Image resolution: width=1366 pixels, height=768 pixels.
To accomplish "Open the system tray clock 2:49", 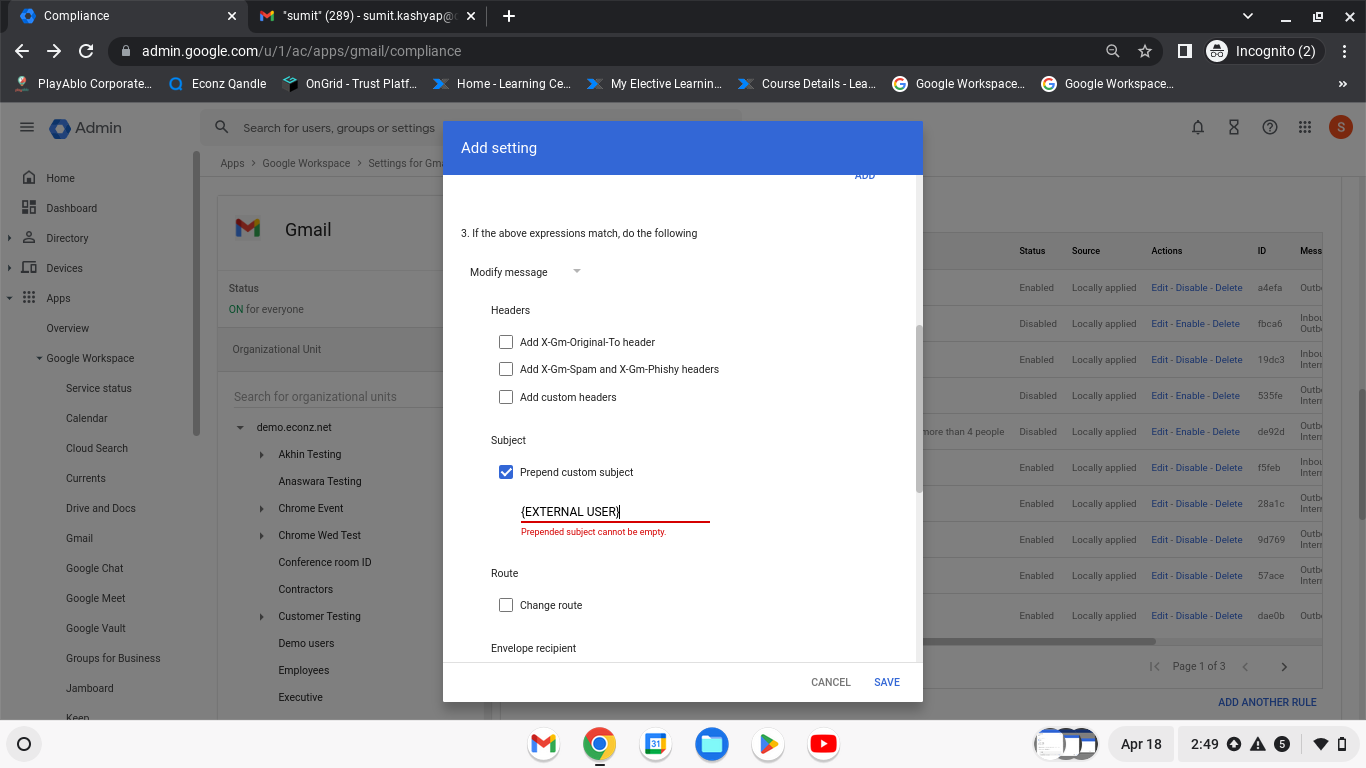I will (x=1205, y=744).
